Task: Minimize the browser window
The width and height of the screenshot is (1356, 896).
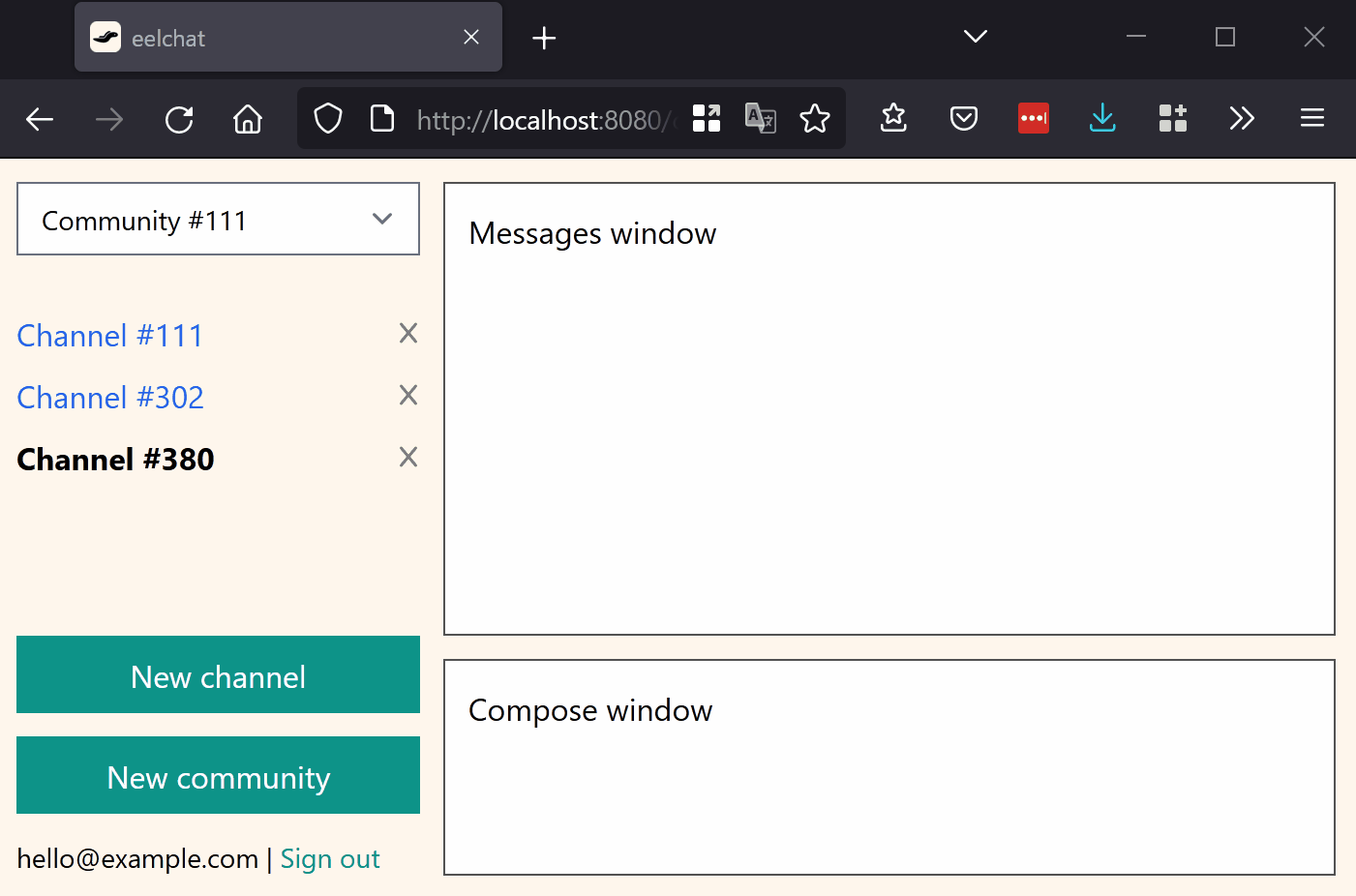Action: pyautogui.click(x=1136, y=37)
